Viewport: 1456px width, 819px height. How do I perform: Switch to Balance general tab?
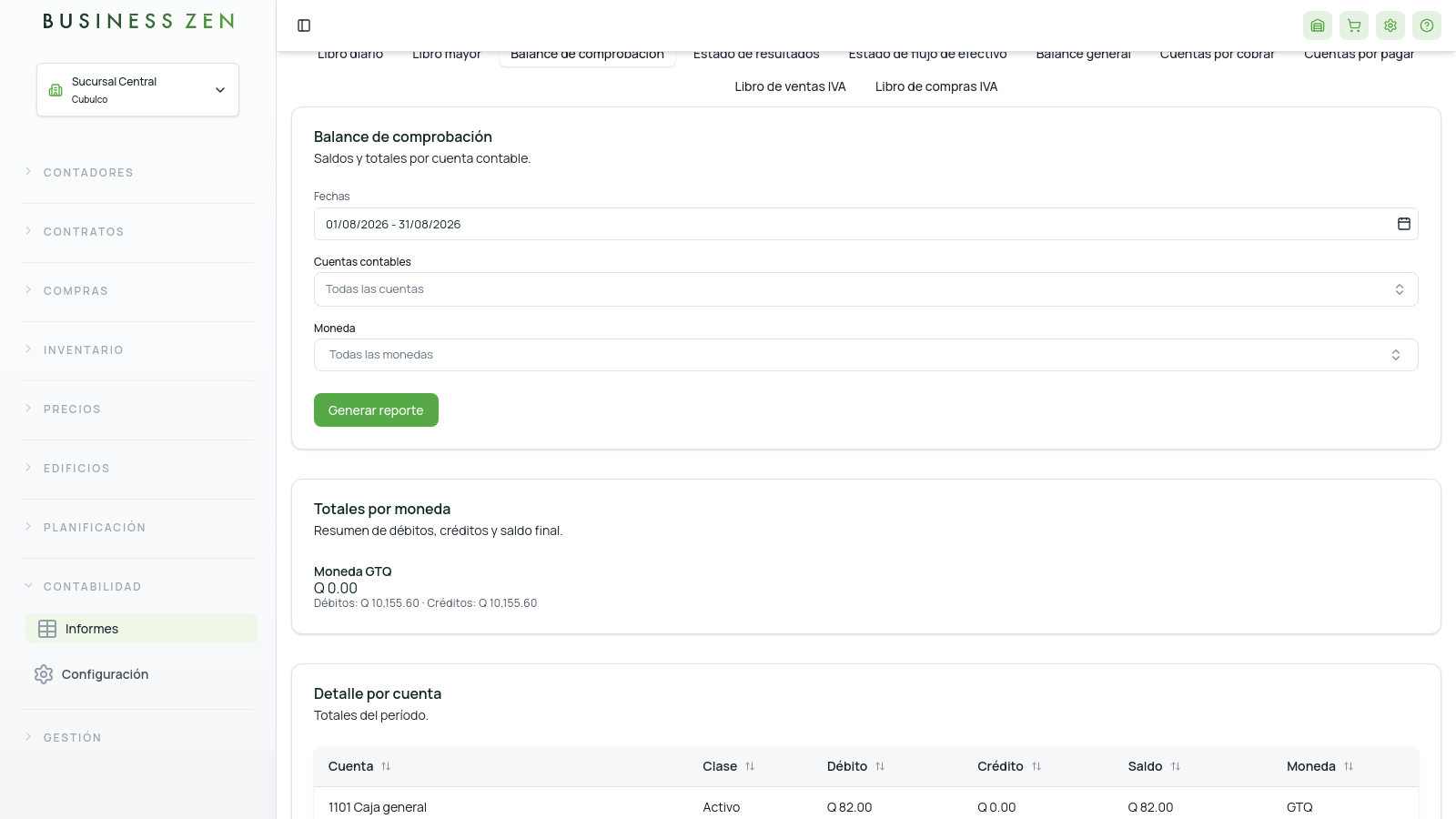point(1083,55)
